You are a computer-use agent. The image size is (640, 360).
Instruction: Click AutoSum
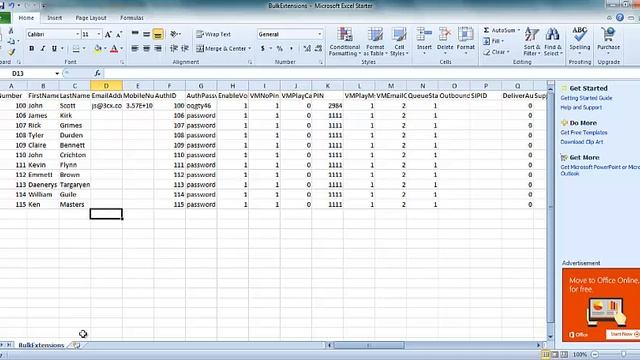499,30
